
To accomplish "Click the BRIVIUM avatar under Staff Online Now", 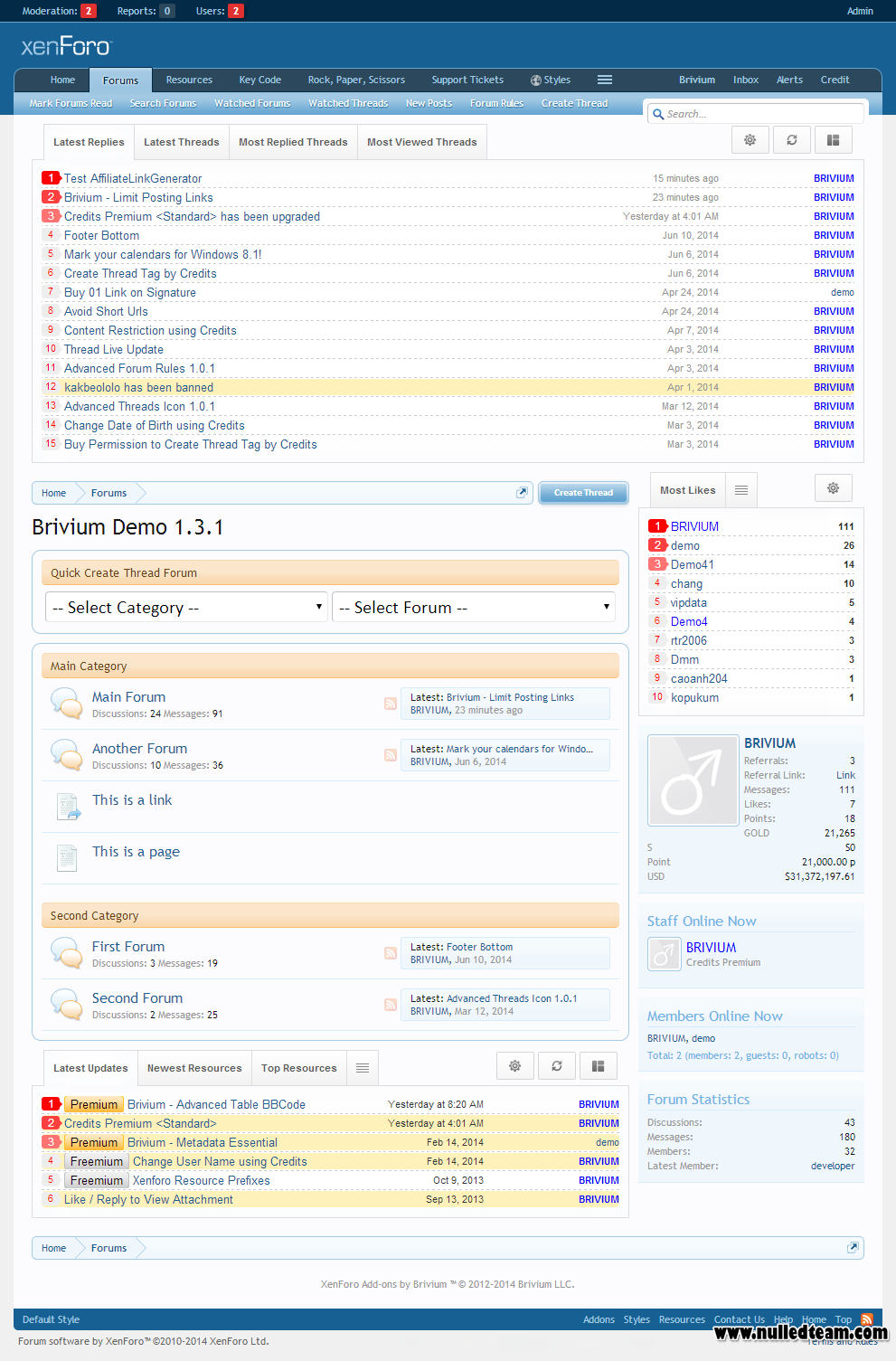I will (665, 954).
